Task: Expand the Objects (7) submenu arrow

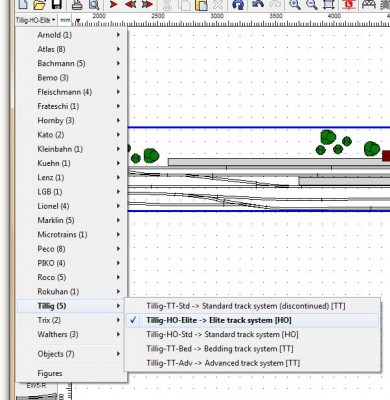Action: (118, 354)
